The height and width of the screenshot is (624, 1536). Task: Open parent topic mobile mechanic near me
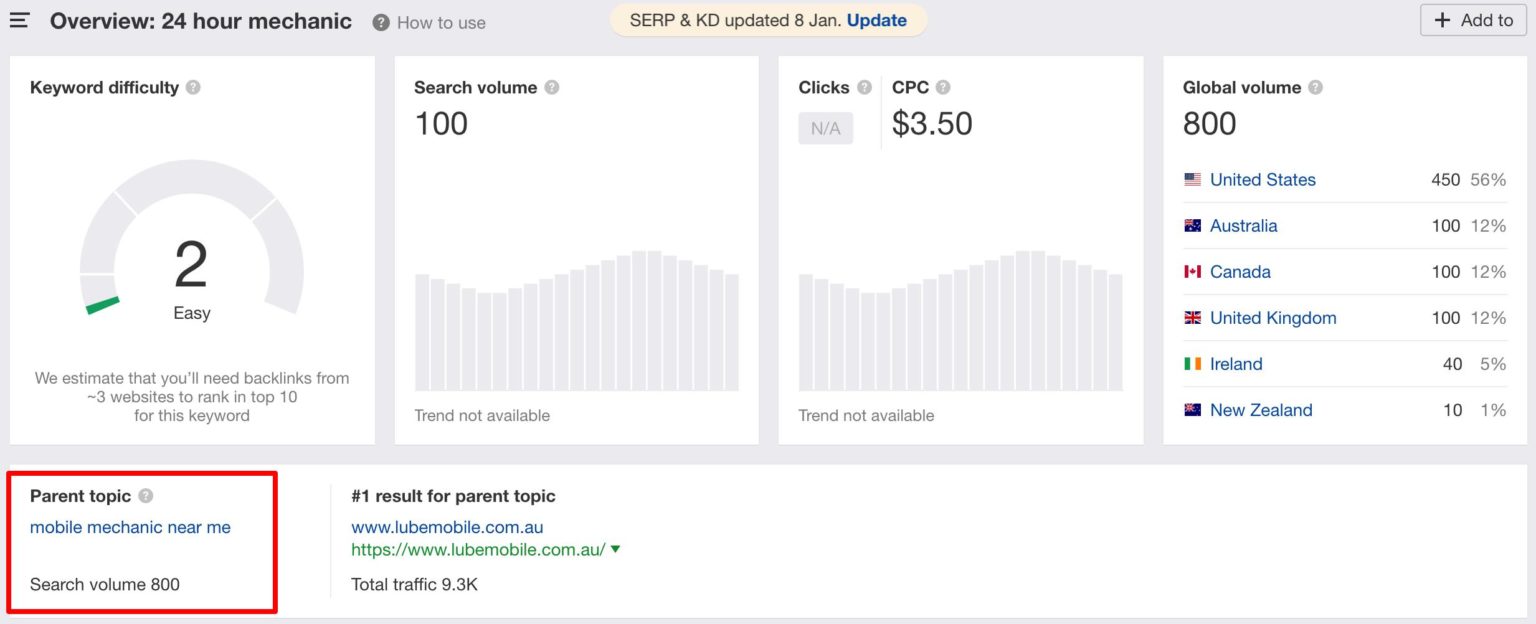pyautogui.click(x=130, y=527)
